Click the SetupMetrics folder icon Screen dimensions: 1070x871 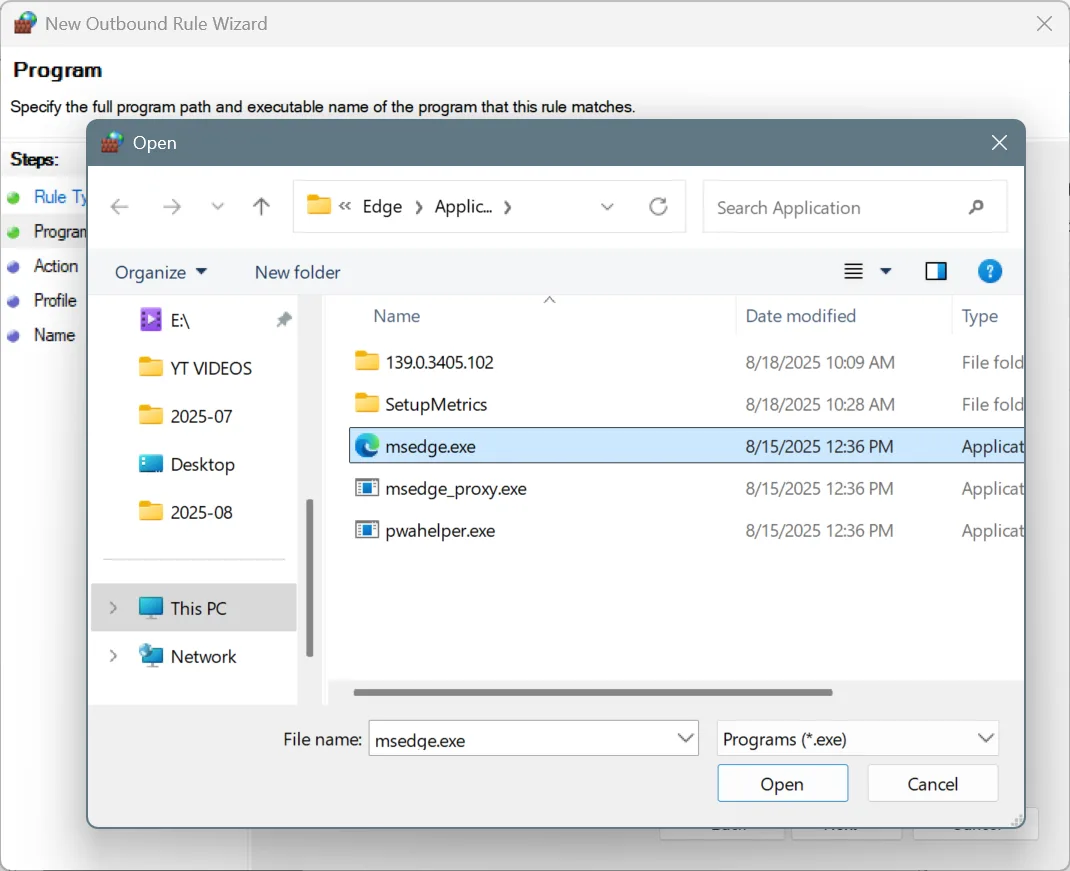click(366, 403)
